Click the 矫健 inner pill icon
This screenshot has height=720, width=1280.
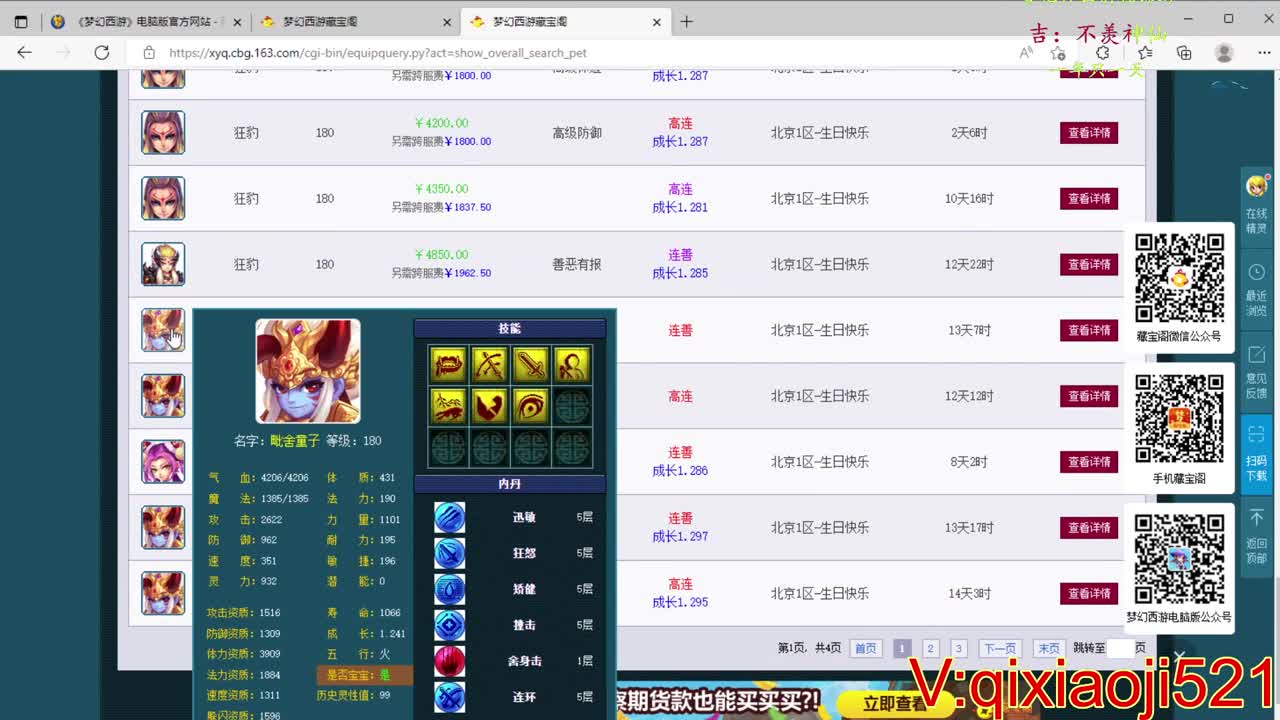449,589
